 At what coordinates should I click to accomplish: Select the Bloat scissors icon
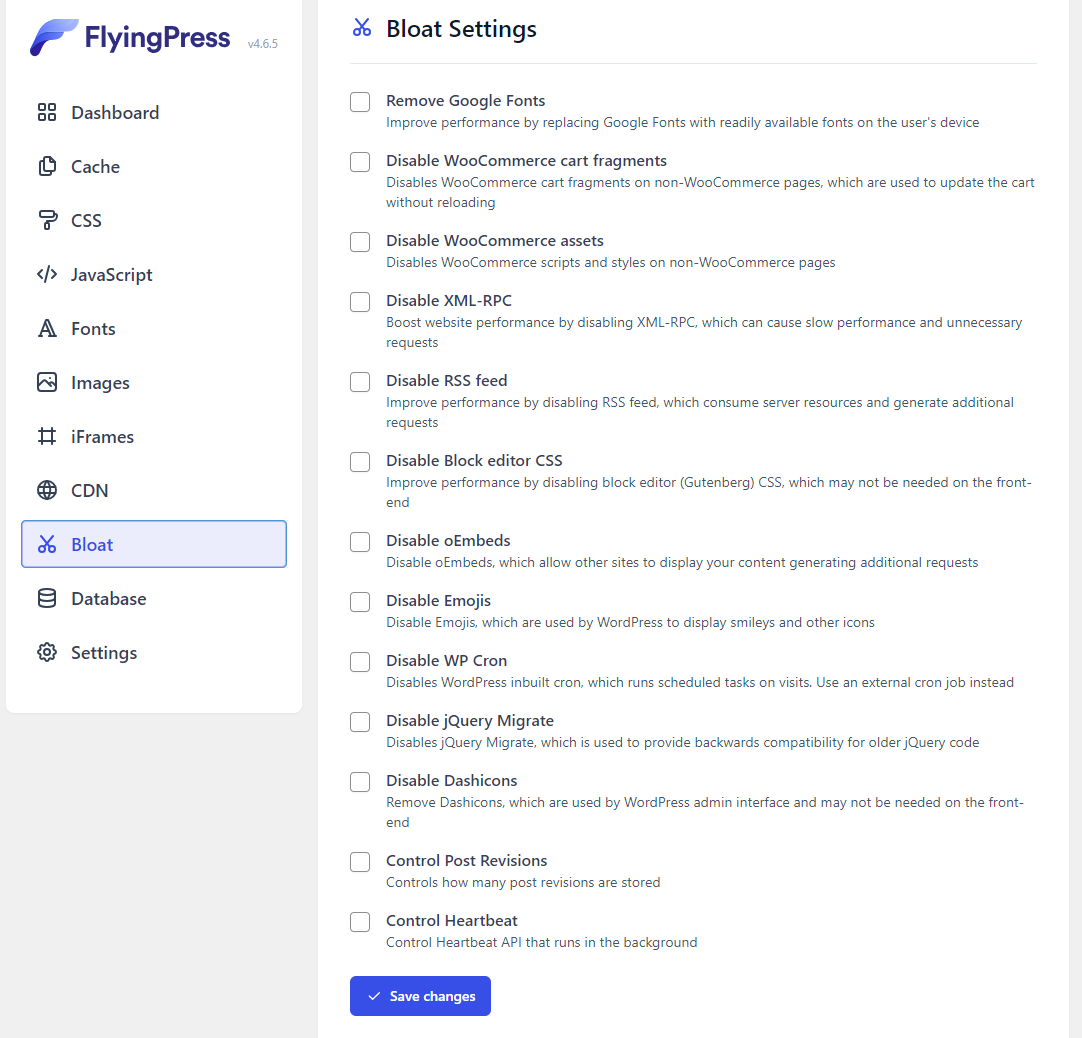[x=47, y=544]
